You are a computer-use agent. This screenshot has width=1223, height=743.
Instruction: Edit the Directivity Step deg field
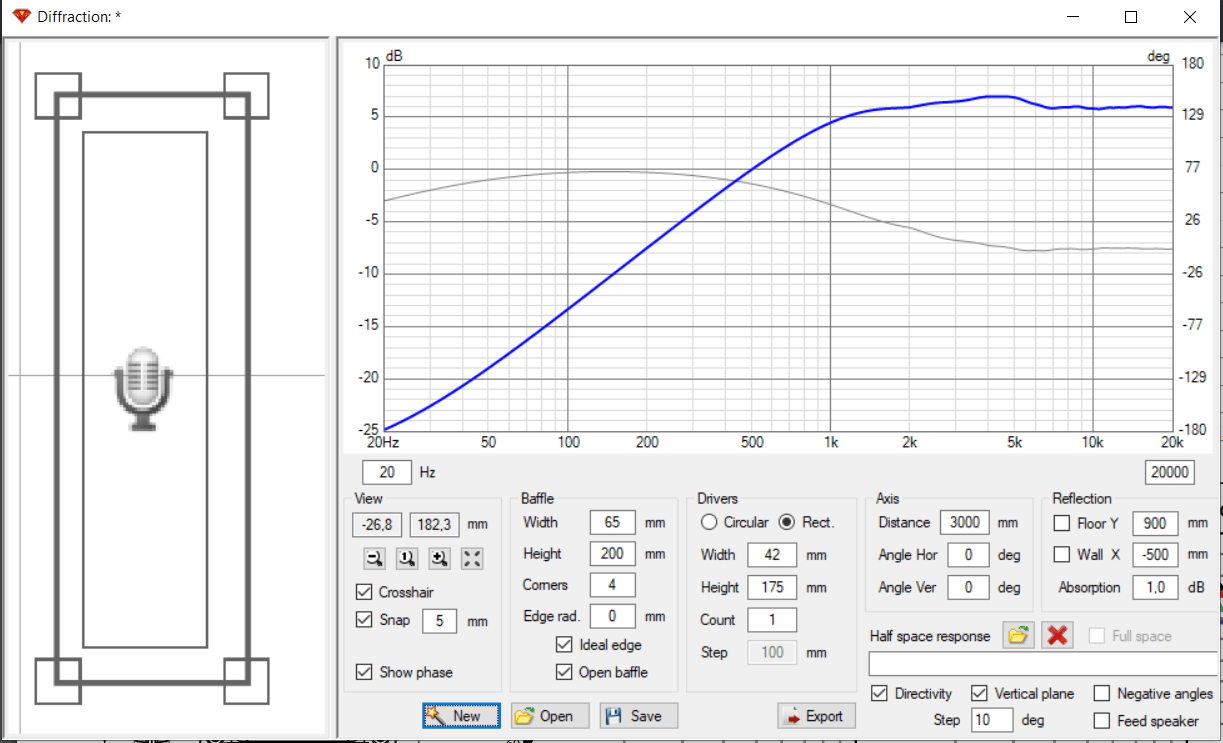990,720
